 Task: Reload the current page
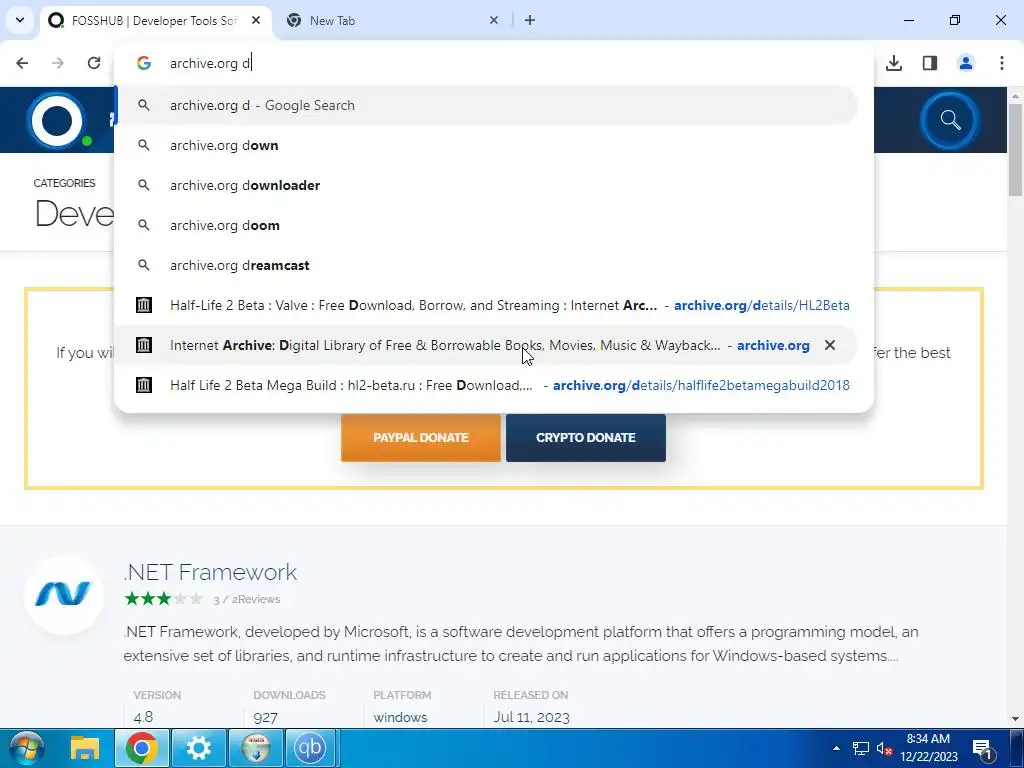[x=94, y=63]
